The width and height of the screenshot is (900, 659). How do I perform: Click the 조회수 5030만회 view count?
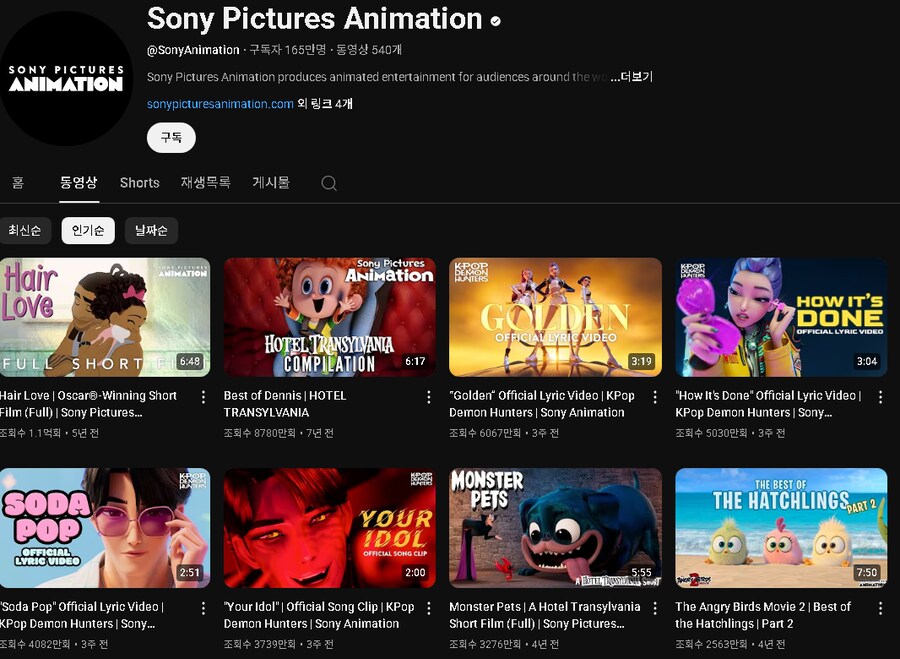711,433
